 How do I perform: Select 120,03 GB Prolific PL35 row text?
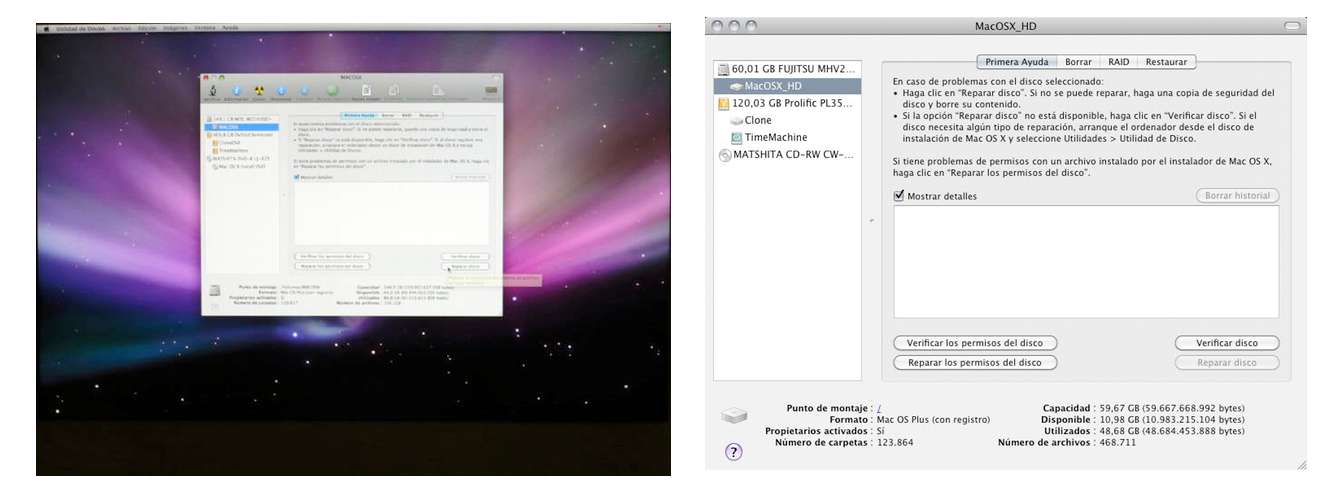click(794, 103)
